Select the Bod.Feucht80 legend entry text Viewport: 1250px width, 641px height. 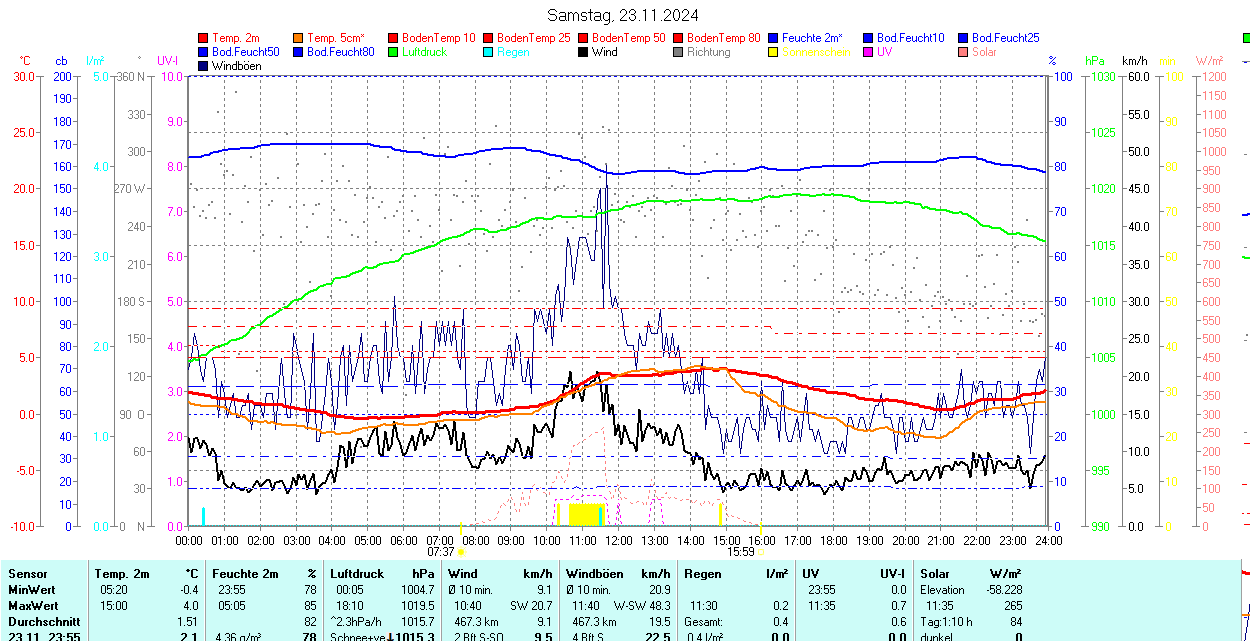340,52
